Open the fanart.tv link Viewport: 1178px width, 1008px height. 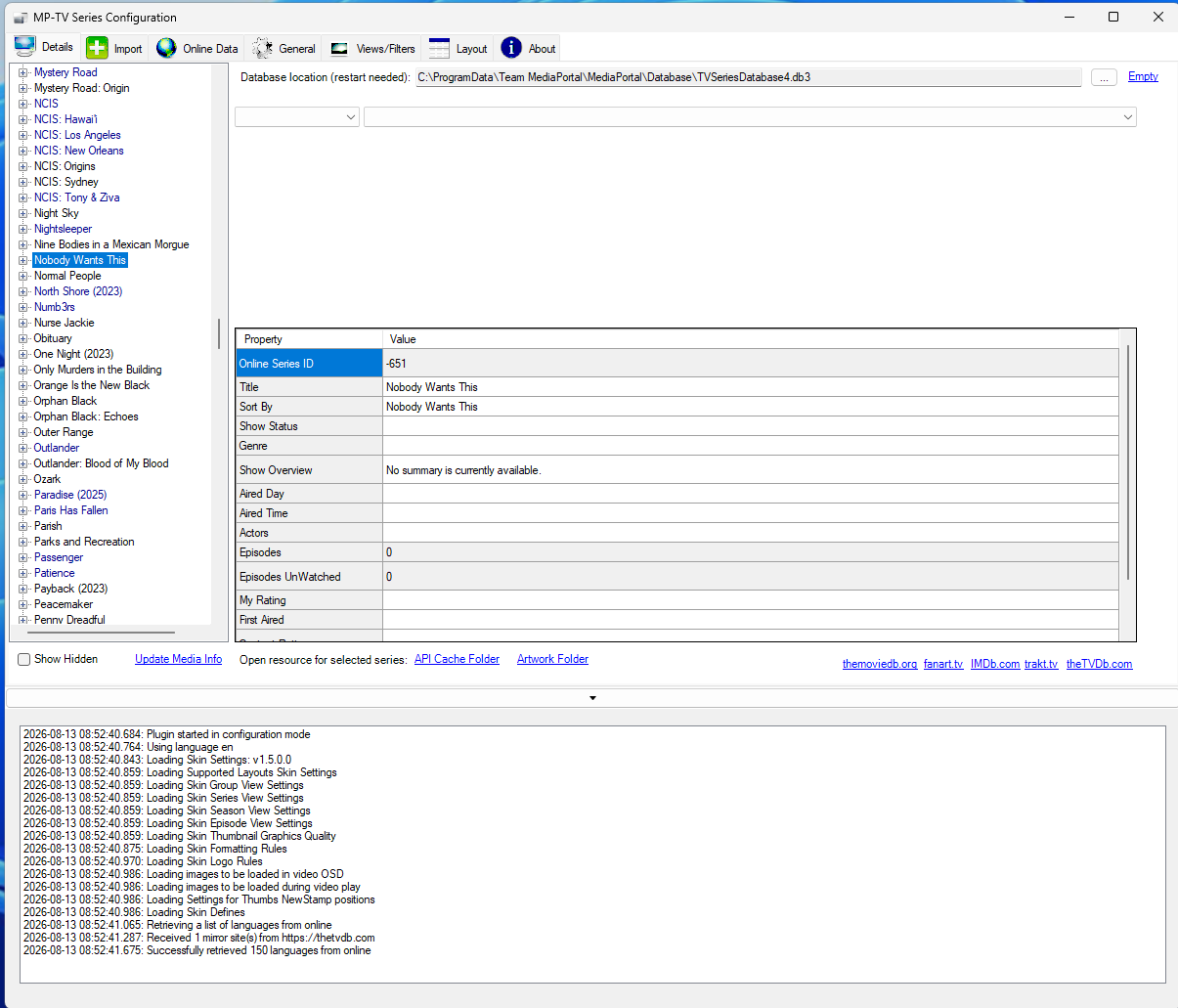[x=943, y=664]
